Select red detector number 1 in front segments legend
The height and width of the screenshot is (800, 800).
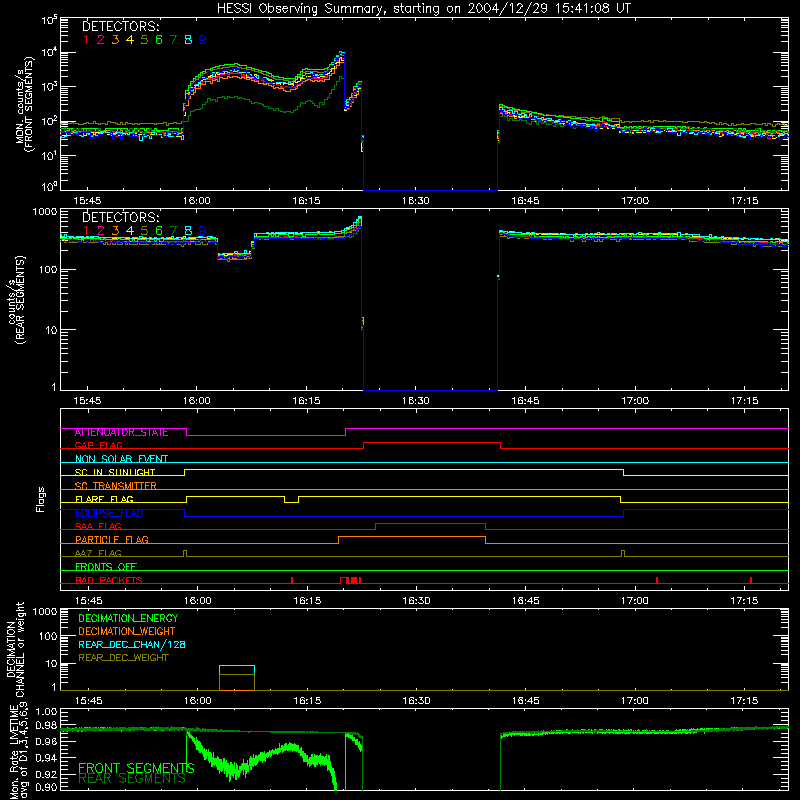[86, 40]
